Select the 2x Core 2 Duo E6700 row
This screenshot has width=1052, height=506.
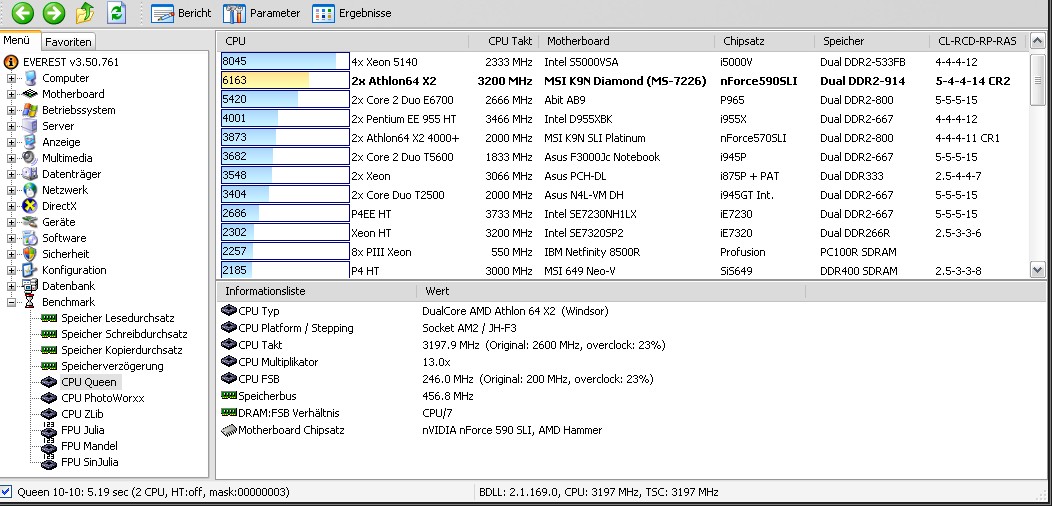[623, 100]
